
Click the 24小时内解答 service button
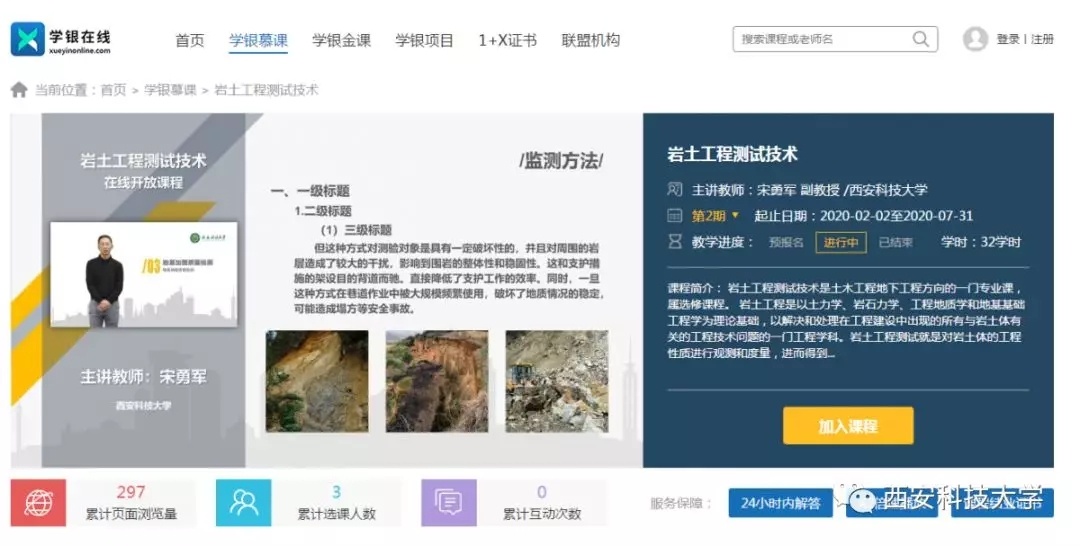click(x=780, y=503)
